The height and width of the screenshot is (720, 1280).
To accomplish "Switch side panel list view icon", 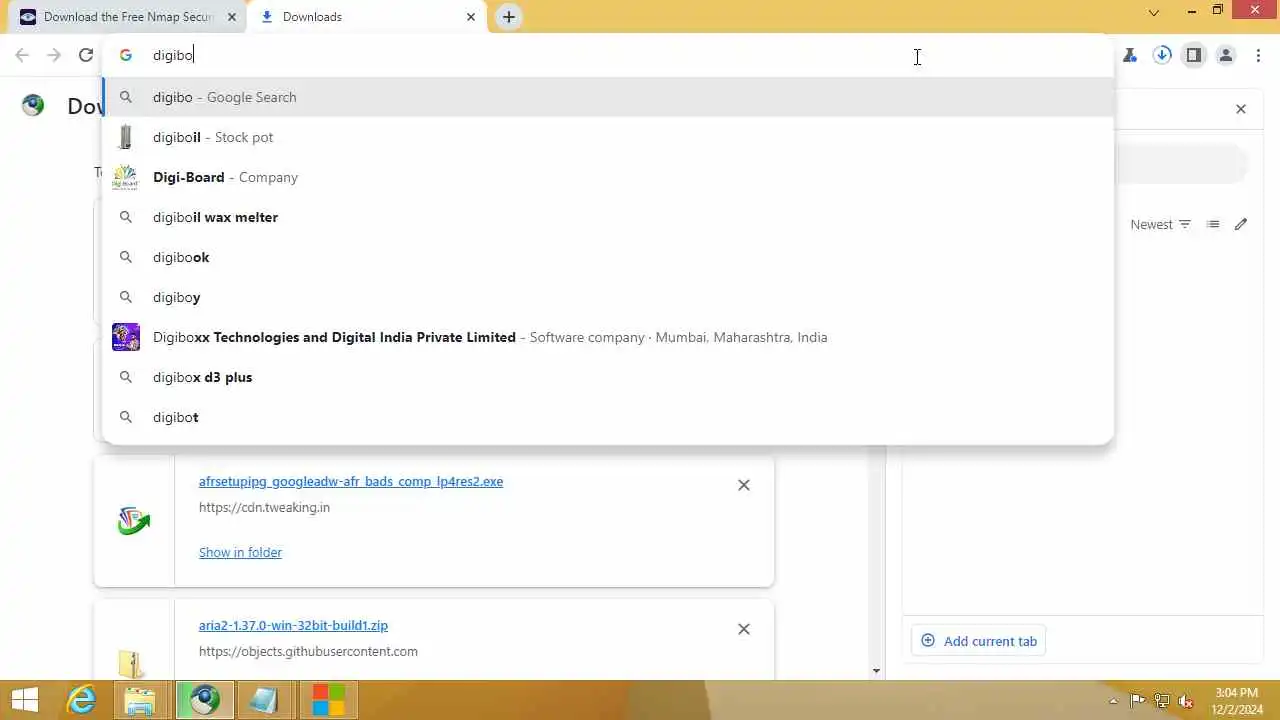I will click(x=1213, y=224).
